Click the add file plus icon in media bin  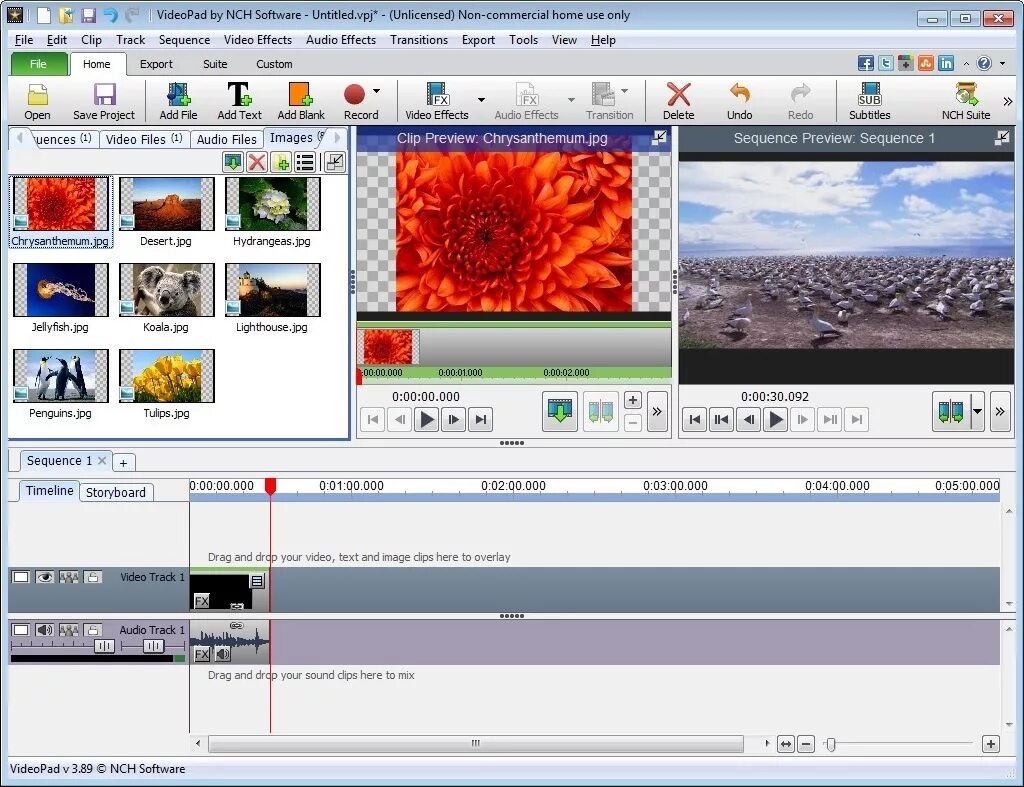(x=281, y=162)
